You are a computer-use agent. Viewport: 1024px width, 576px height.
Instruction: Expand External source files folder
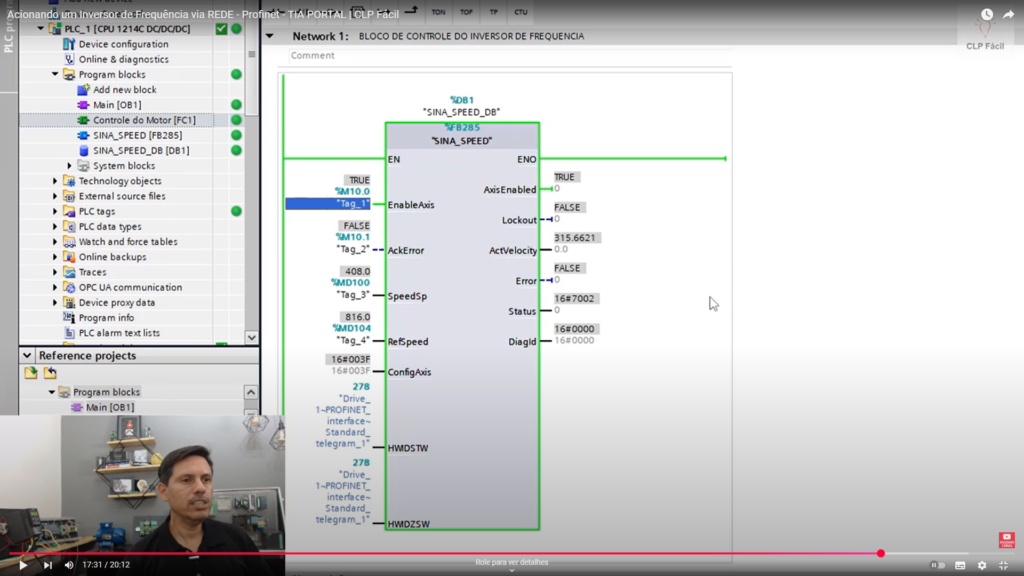pyautogui.click(x=55, y=196)
